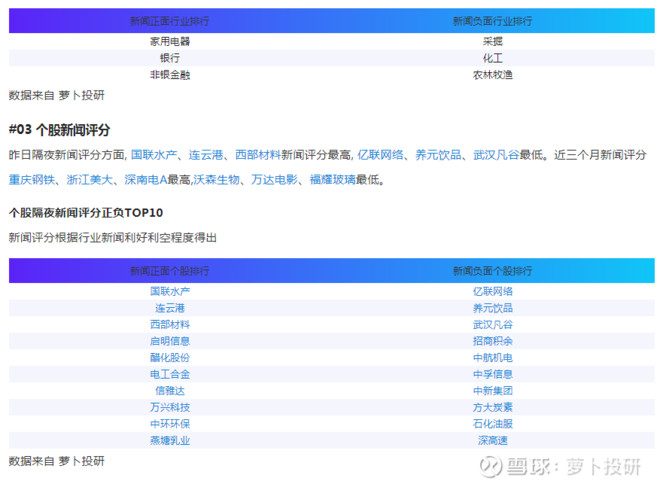
Task: Click the 非银金融 industry cell
Action: (170, 75)
